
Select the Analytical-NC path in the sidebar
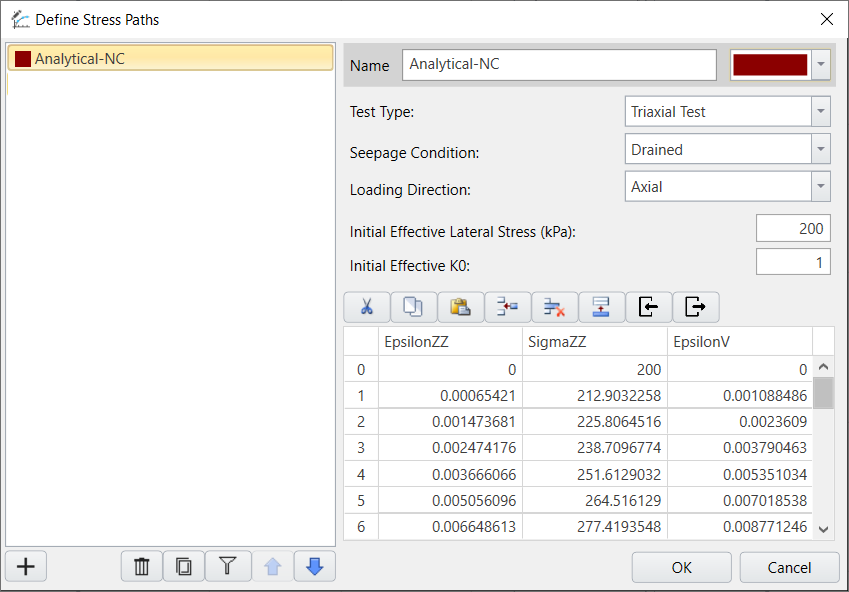pos(170,58)
